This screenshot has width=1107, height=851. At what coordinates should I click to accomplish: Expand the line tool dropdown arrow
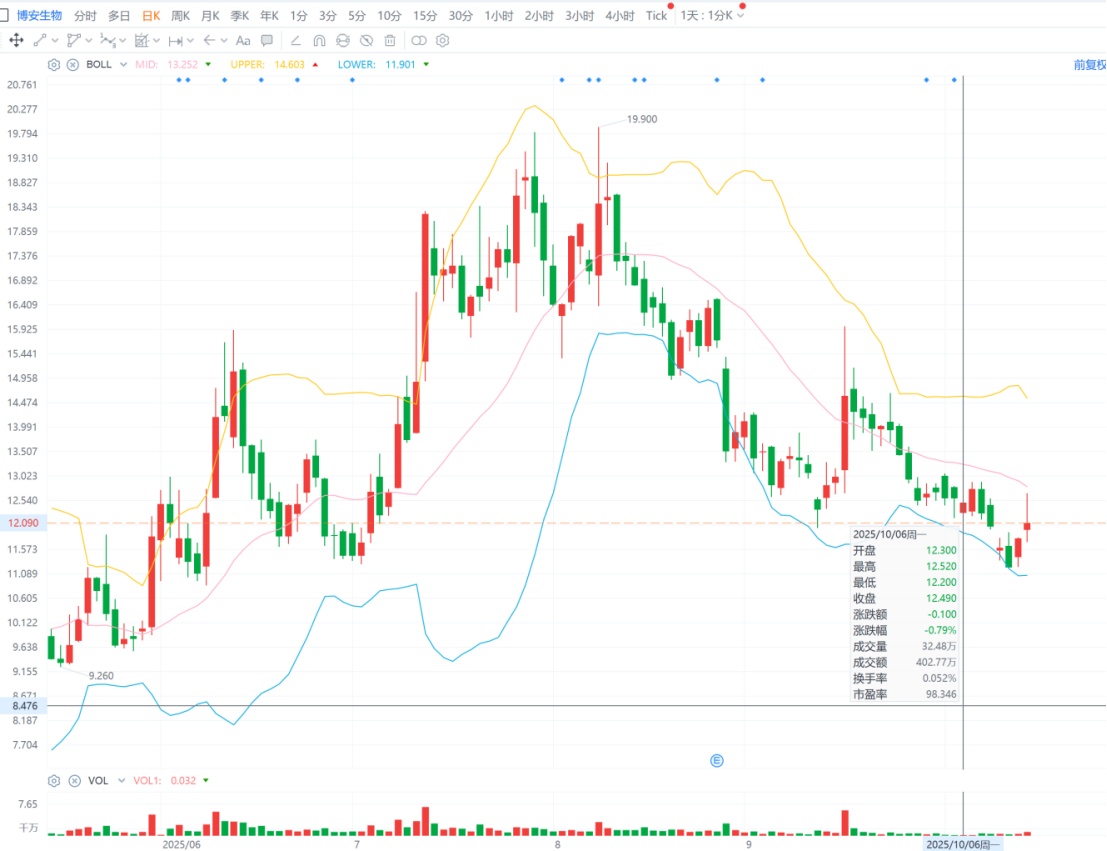pyautogui.click(x=55, y=40)
